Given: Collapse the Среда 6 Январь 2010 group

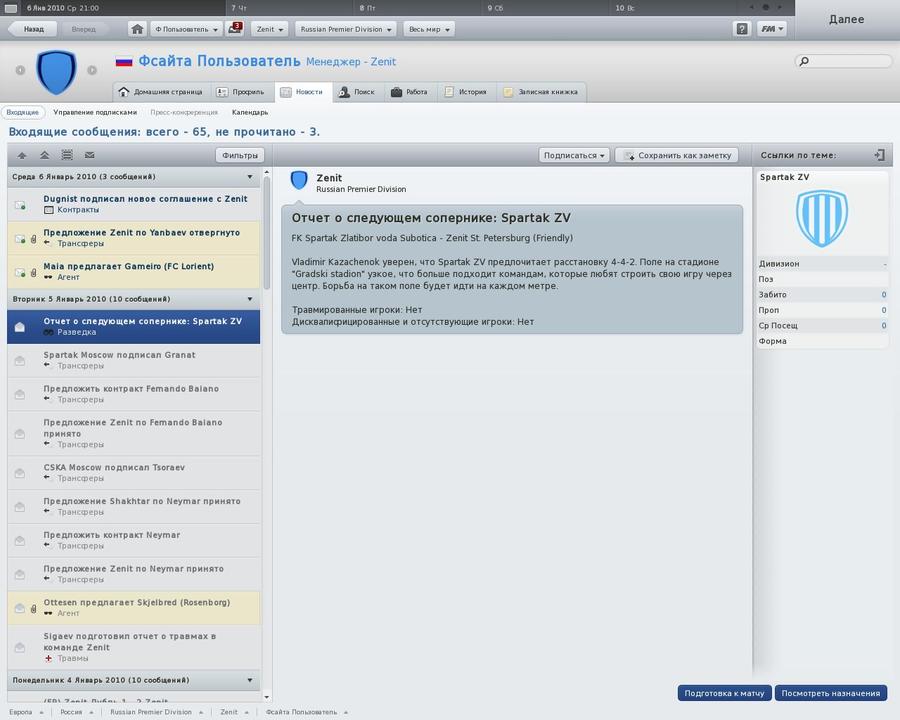Looking at the screenshot, I should point(250,177).
